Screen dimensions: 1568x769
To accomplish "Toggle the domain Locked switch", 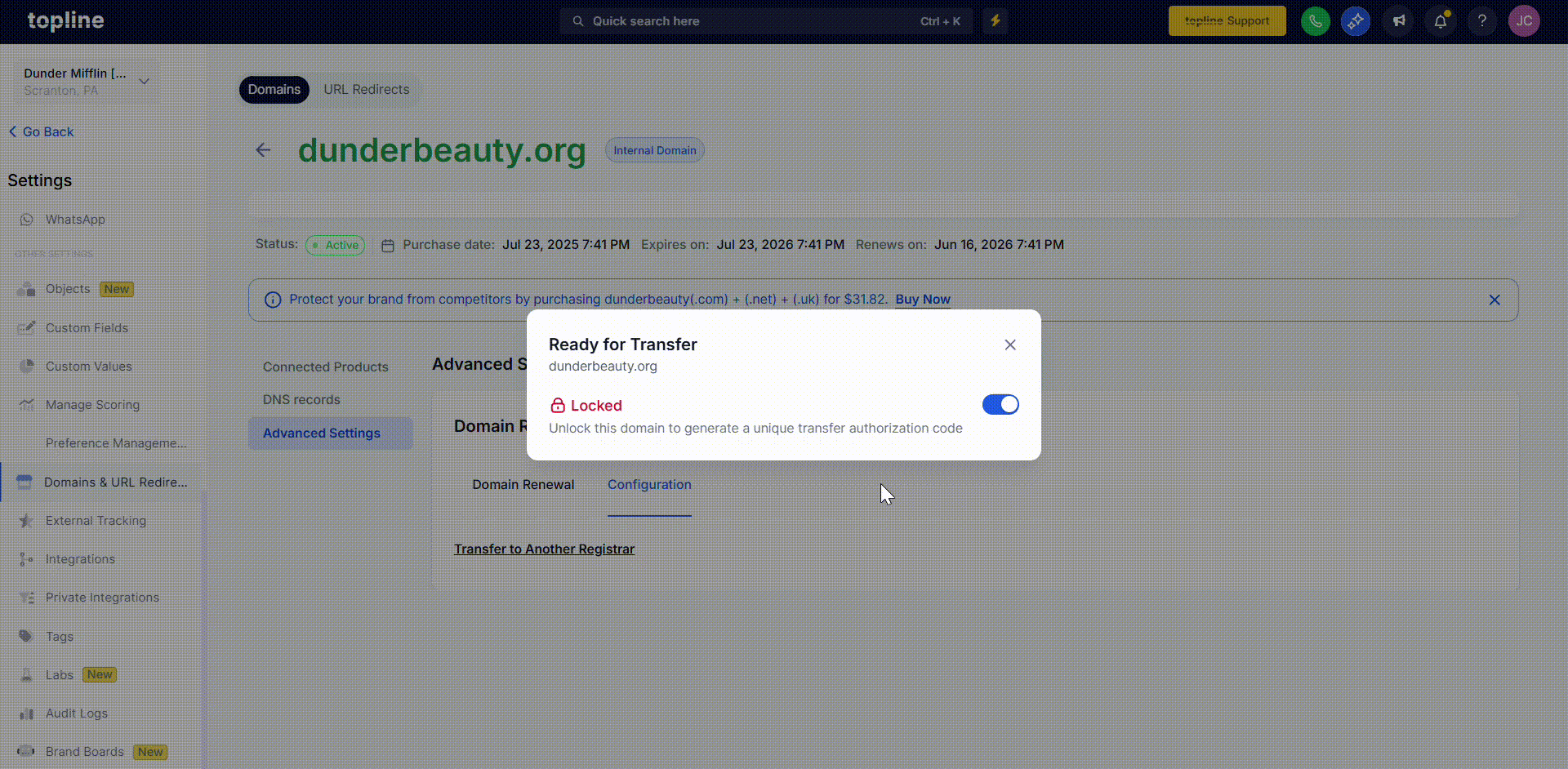I will pos(1000,405).
